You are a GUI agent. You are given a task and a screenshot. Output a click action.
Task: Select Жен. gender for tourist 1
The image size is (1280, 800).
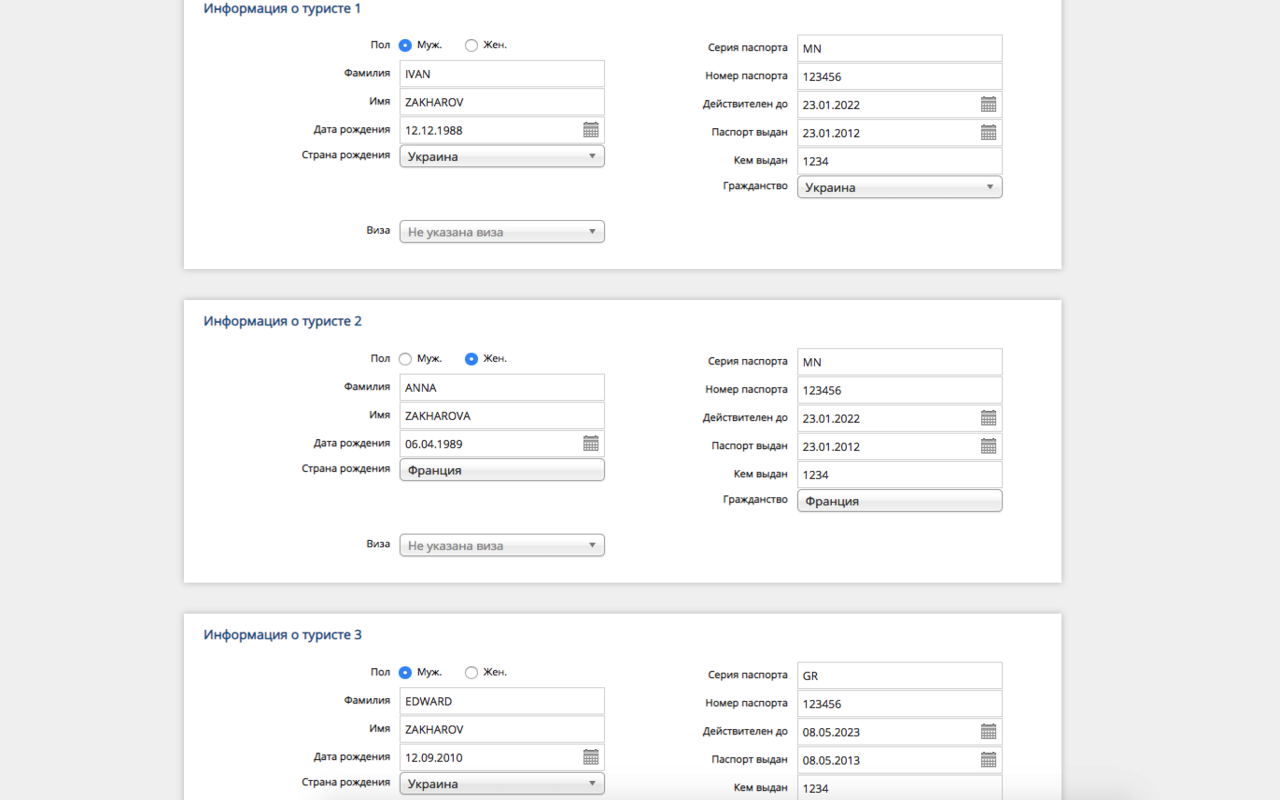click(x=471, y=45)
